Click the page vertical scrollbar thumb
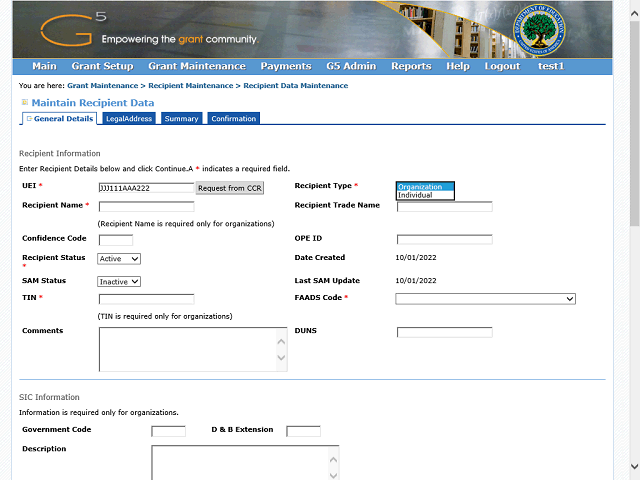The width and height of the screenshot is (640, 480). point(635,122)
